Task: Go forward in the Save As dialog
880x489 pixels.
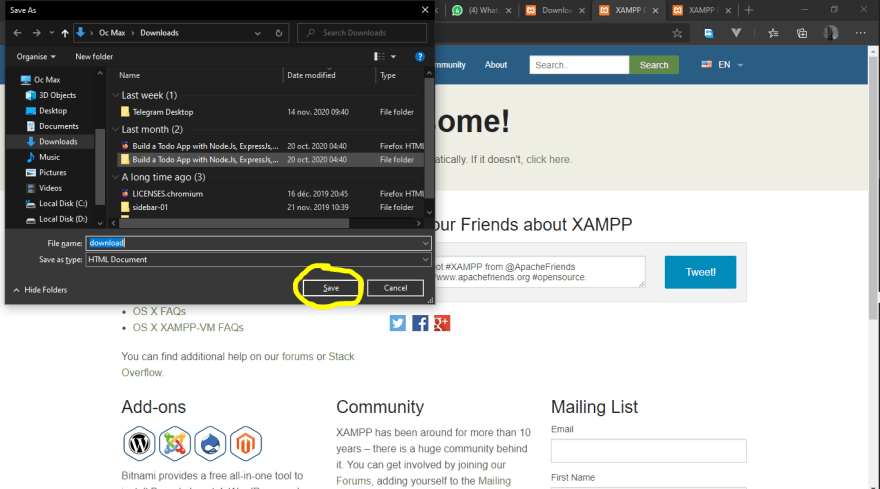Action: pyautogui.click(x=36, y=33)
